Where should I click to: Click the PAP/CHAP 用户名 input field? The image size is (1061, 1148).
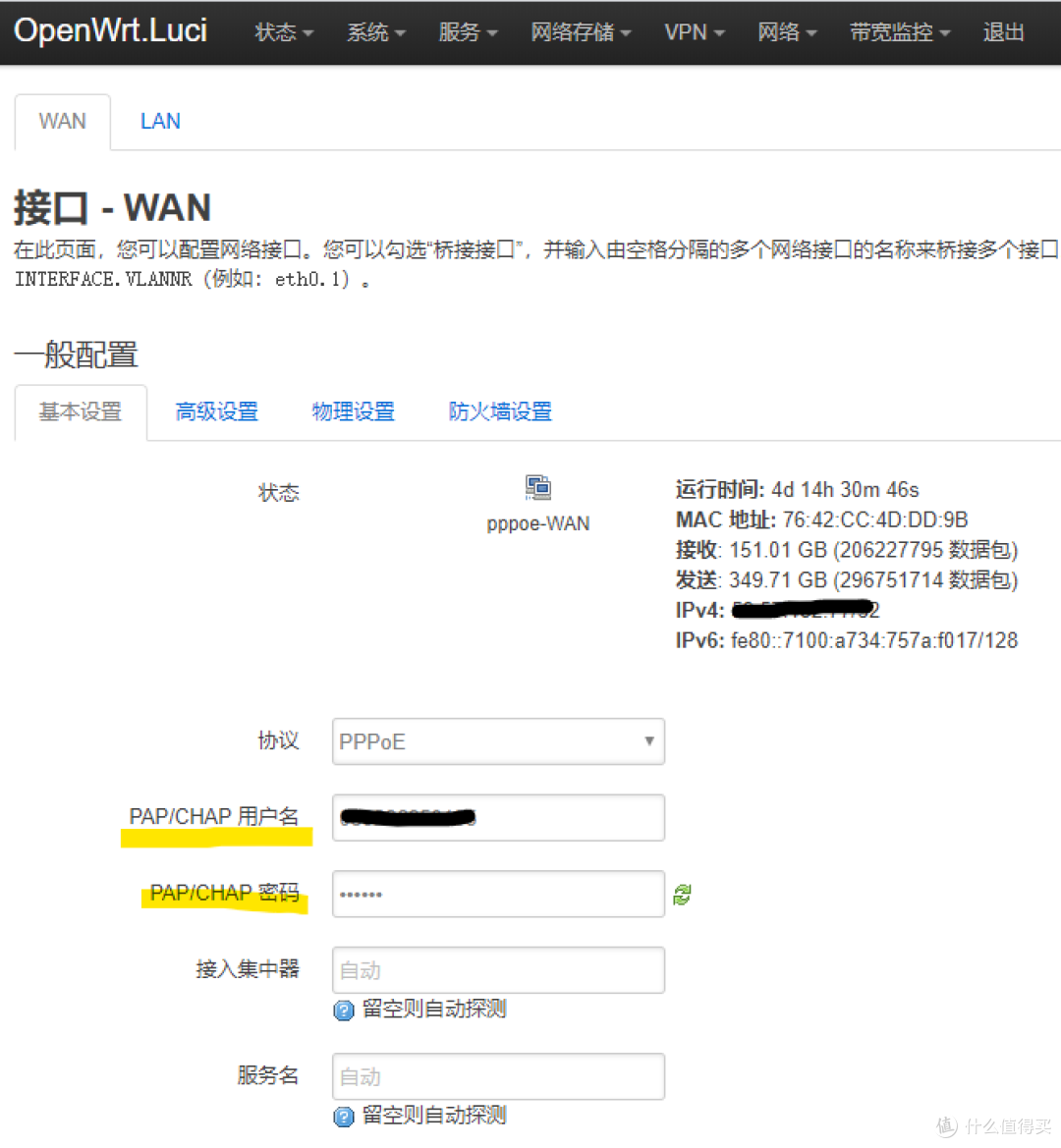click(x=499, y=818)
